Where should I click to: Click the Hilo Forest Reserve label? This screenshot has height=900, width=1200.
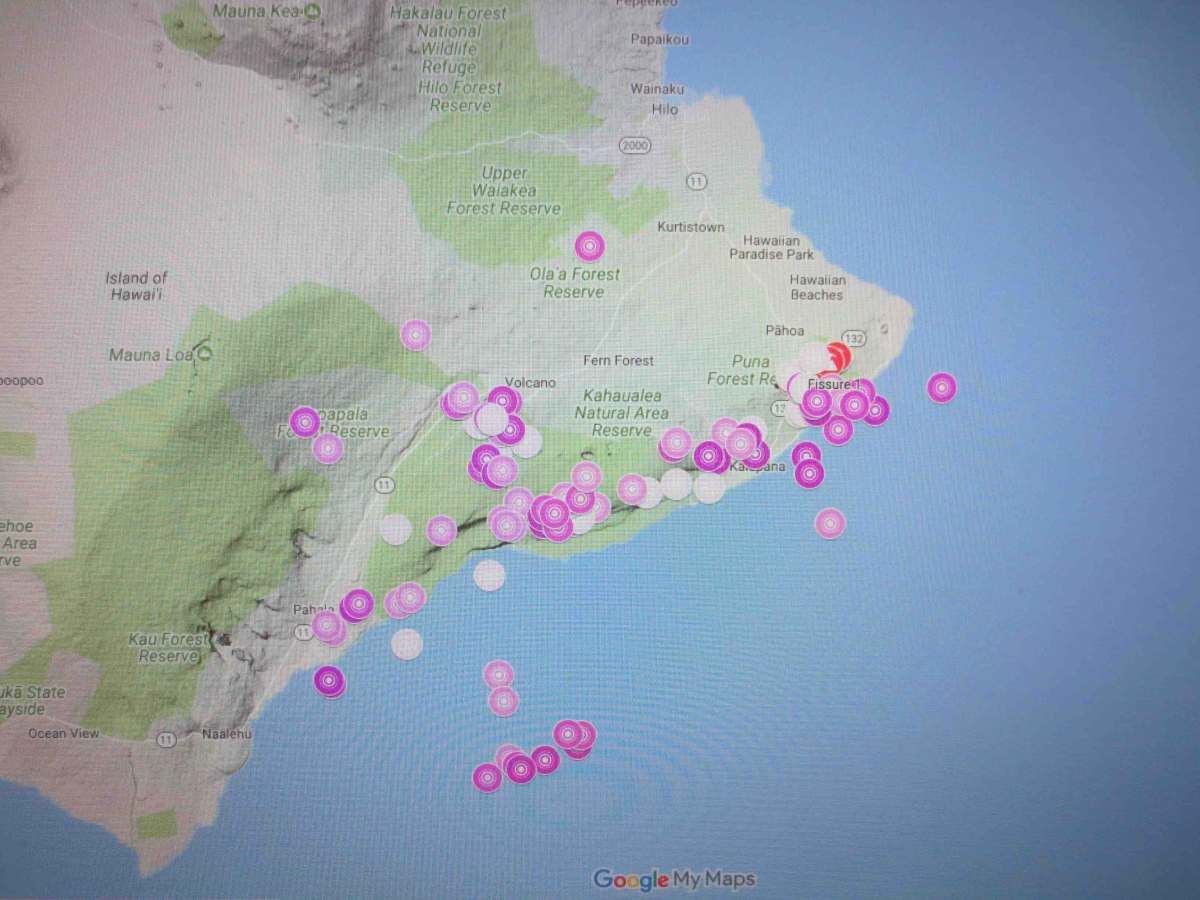pyautogui.click(x=462, y=97)
